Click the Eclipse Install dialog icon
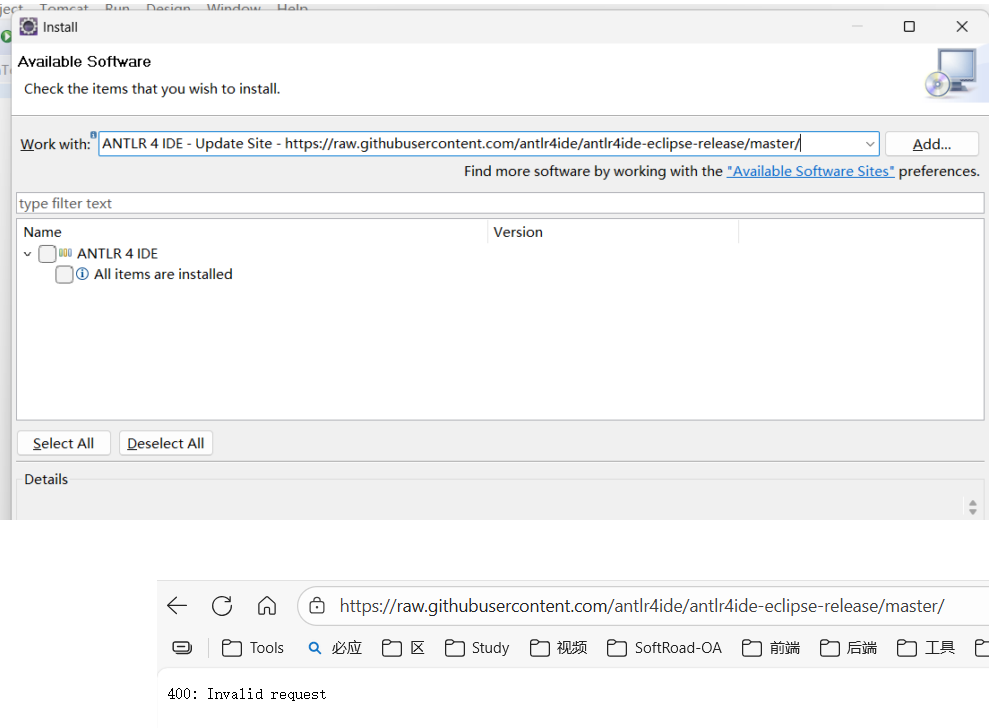 tap(28, 26)
